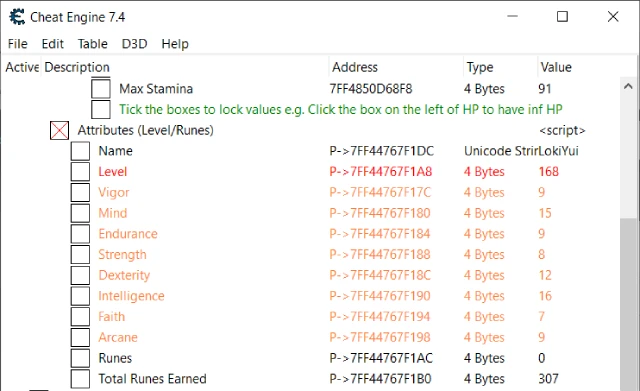Screen dimensions: 640x391
Task: Lock the Strength value checkbox
Action: click(80, 255)
